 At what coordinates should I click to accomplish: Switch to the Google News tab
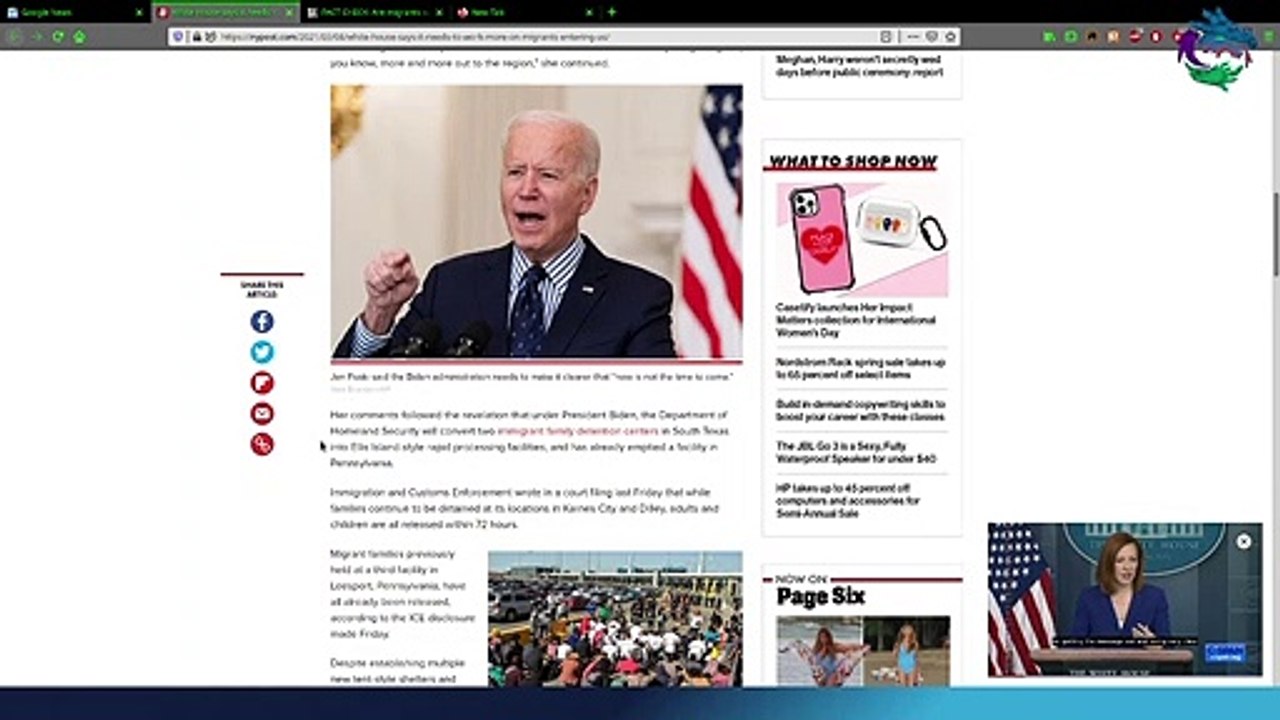pyautogui.click(x=75, y=12)
